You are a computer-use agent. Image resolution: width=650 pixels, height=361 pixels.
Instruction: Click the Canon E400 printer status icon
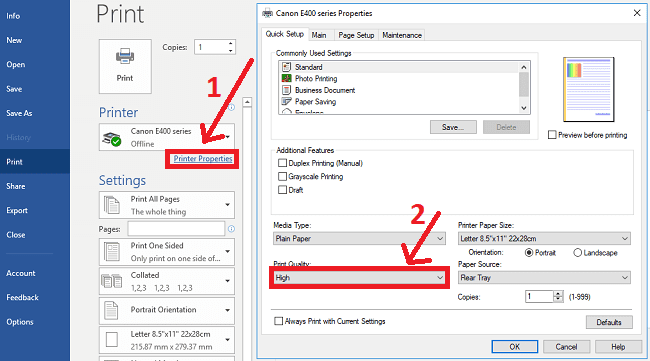point(112,139)
